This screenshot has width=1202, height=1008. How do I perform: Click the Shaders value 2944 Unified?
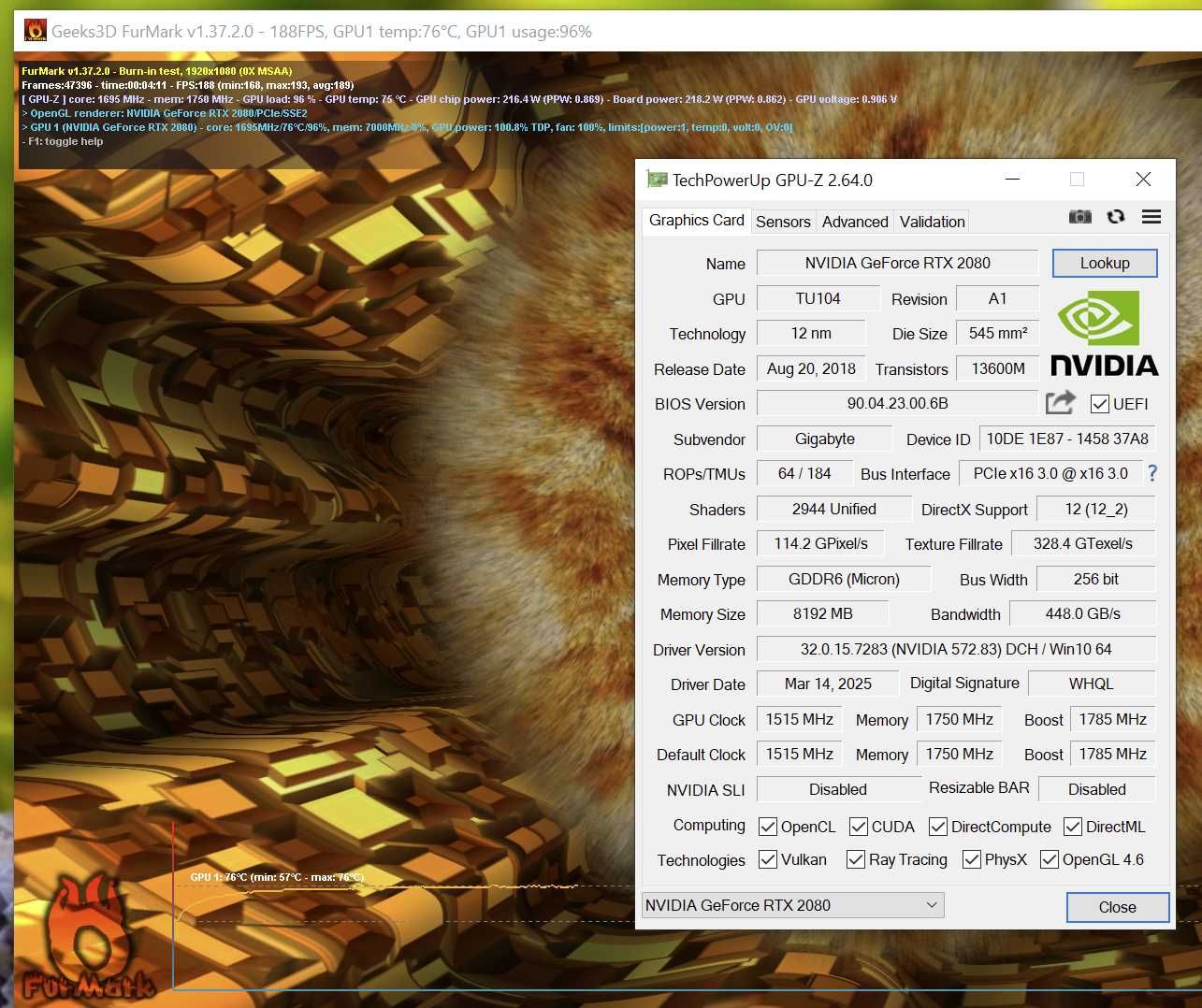click(833, 509)
